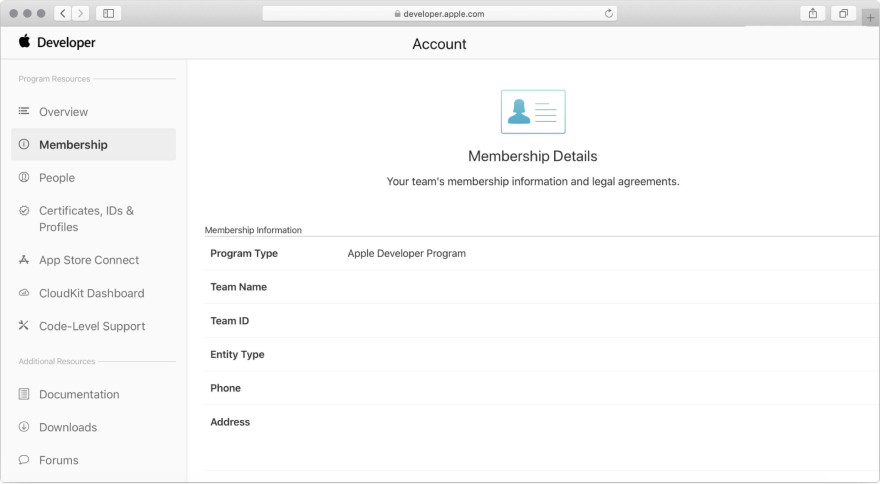The height and width of the screenshot is (484, 880).
Task: Open App Store Connect icon
Action: coord(24,260)
